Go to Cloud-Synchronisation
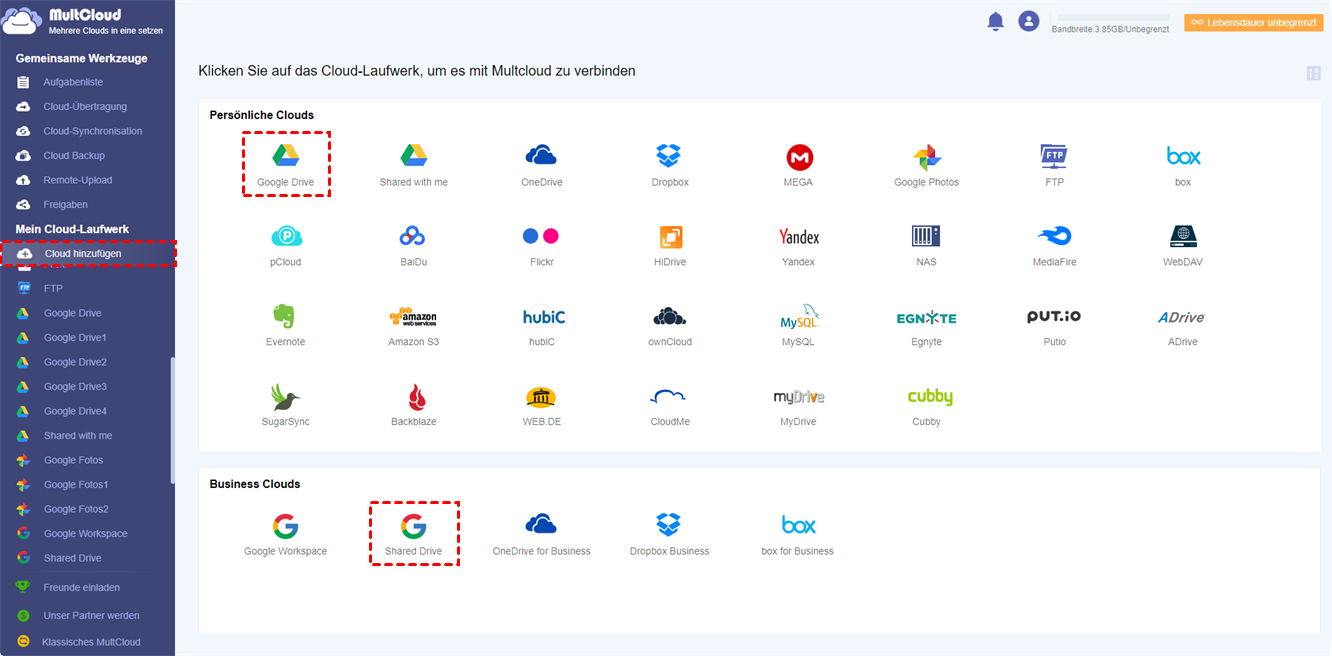The width and height of the screenshot is (1332, 656). coord(93,131)
